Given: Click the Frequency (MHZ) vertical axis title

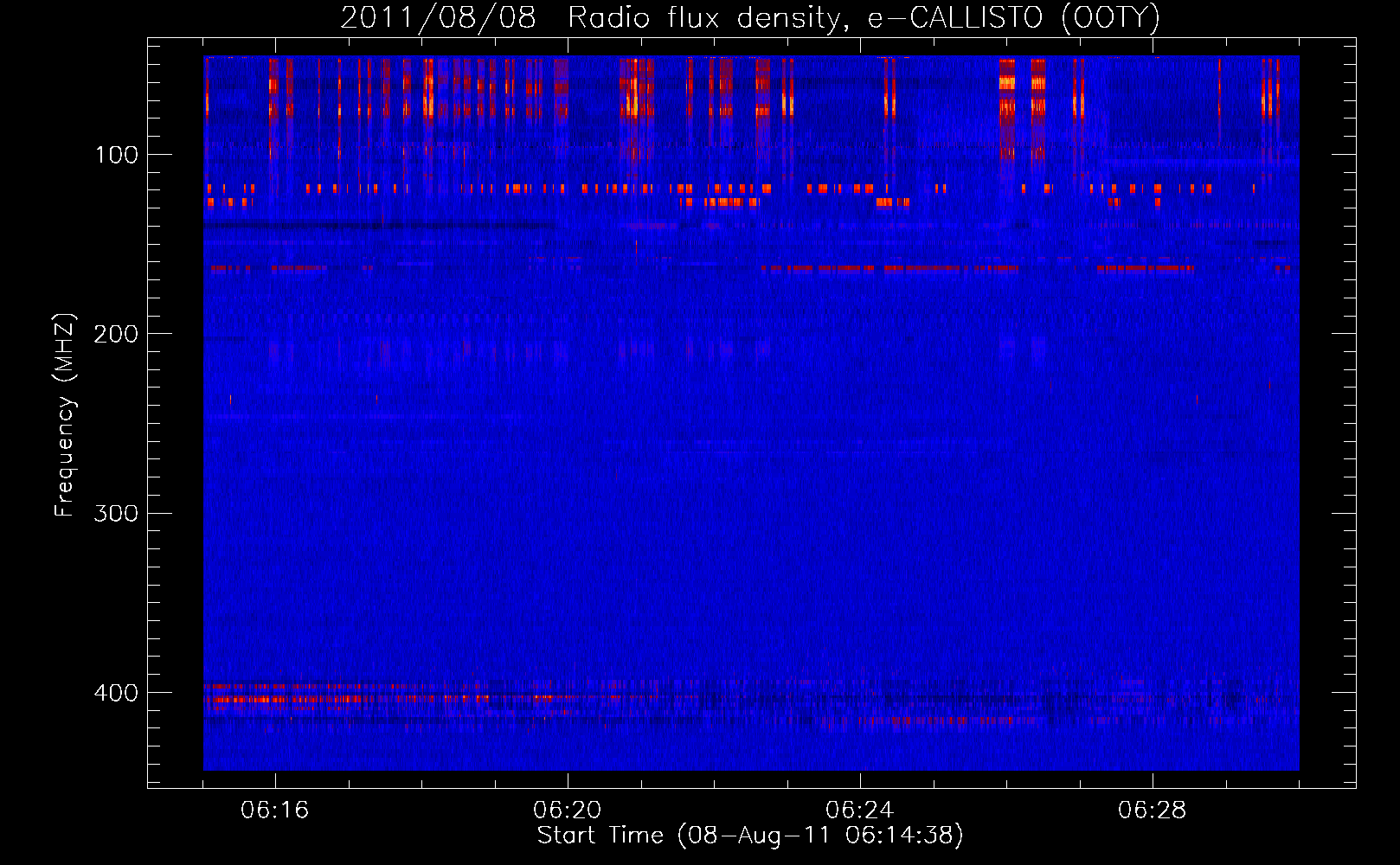Looking at the screenshot, I should pyautogui.click(x=66, y=415).
